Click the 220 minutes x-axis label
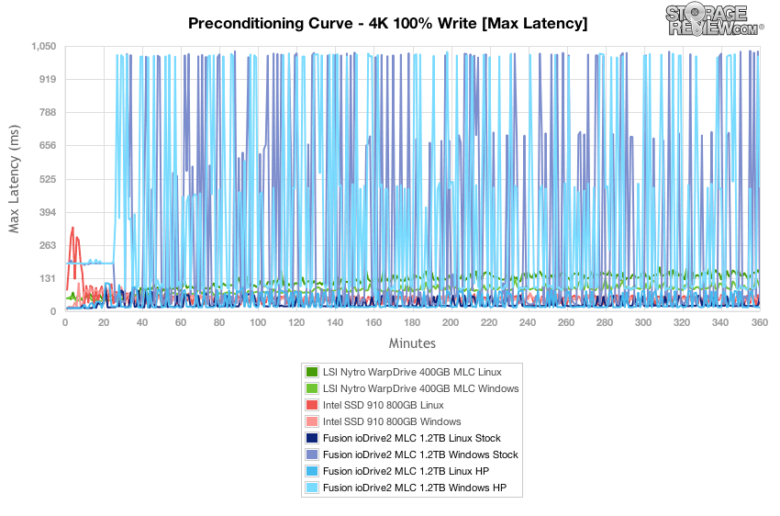The height and width of the screenshot is (516, 780). point(489,322)
